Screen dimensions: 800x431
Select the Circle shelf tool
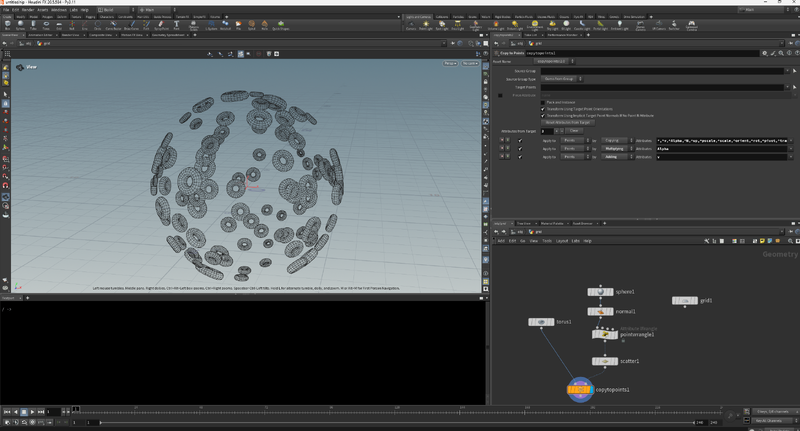click(x=97, y=24)
